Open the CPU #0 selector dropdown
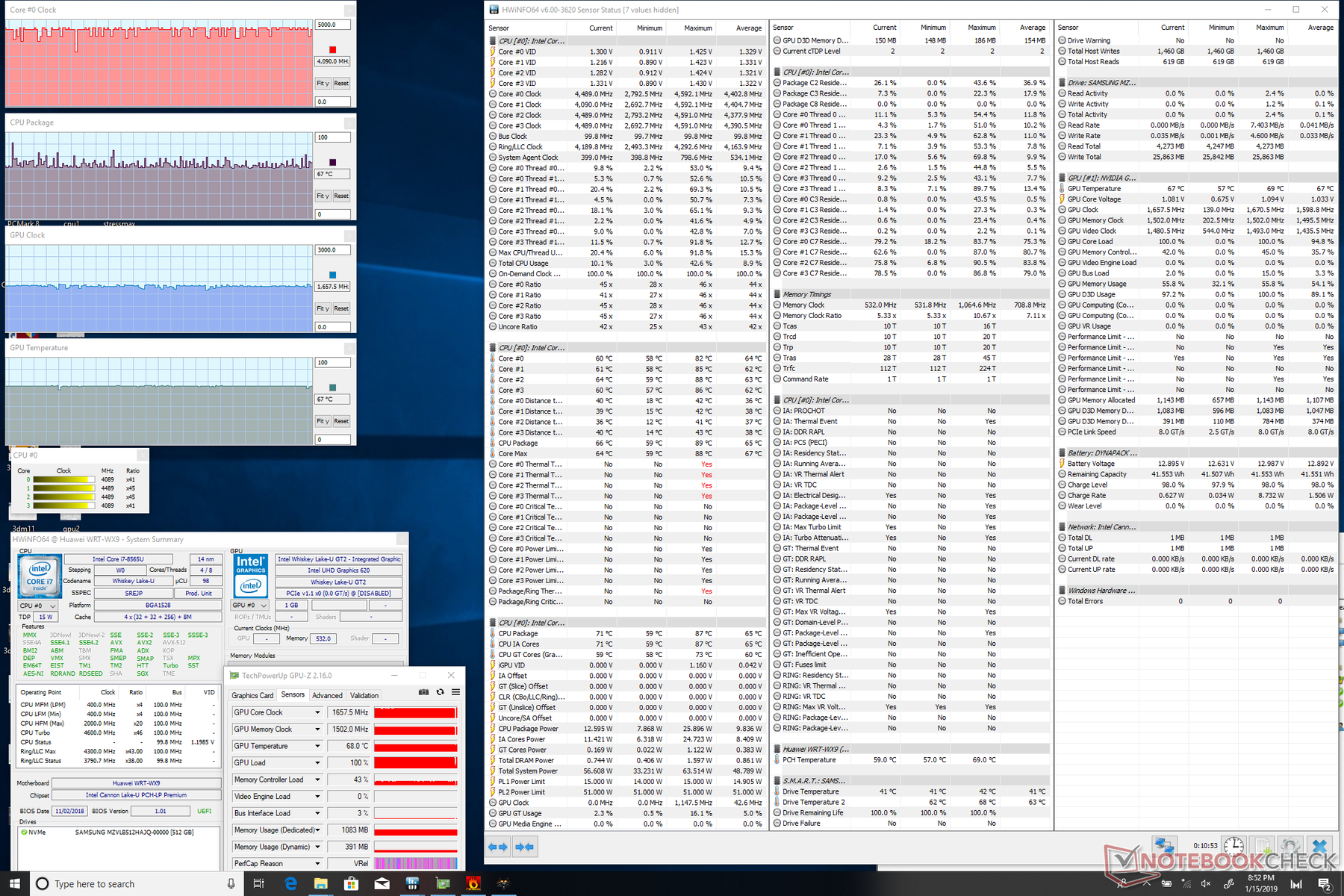1344x896 pixels. coord(37,606)
